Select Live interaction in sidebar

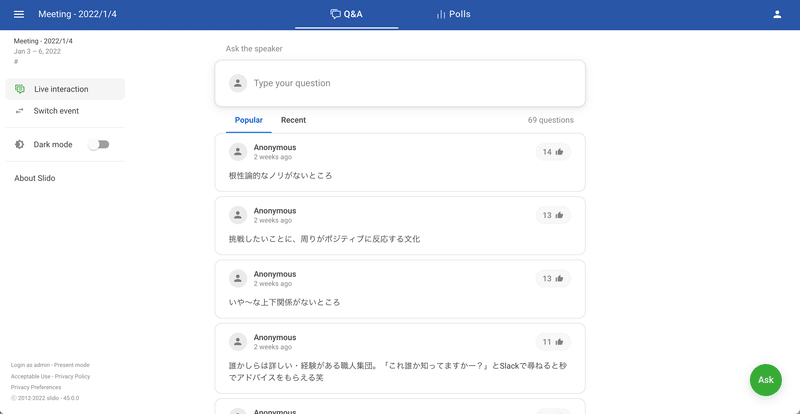[65, 89]
